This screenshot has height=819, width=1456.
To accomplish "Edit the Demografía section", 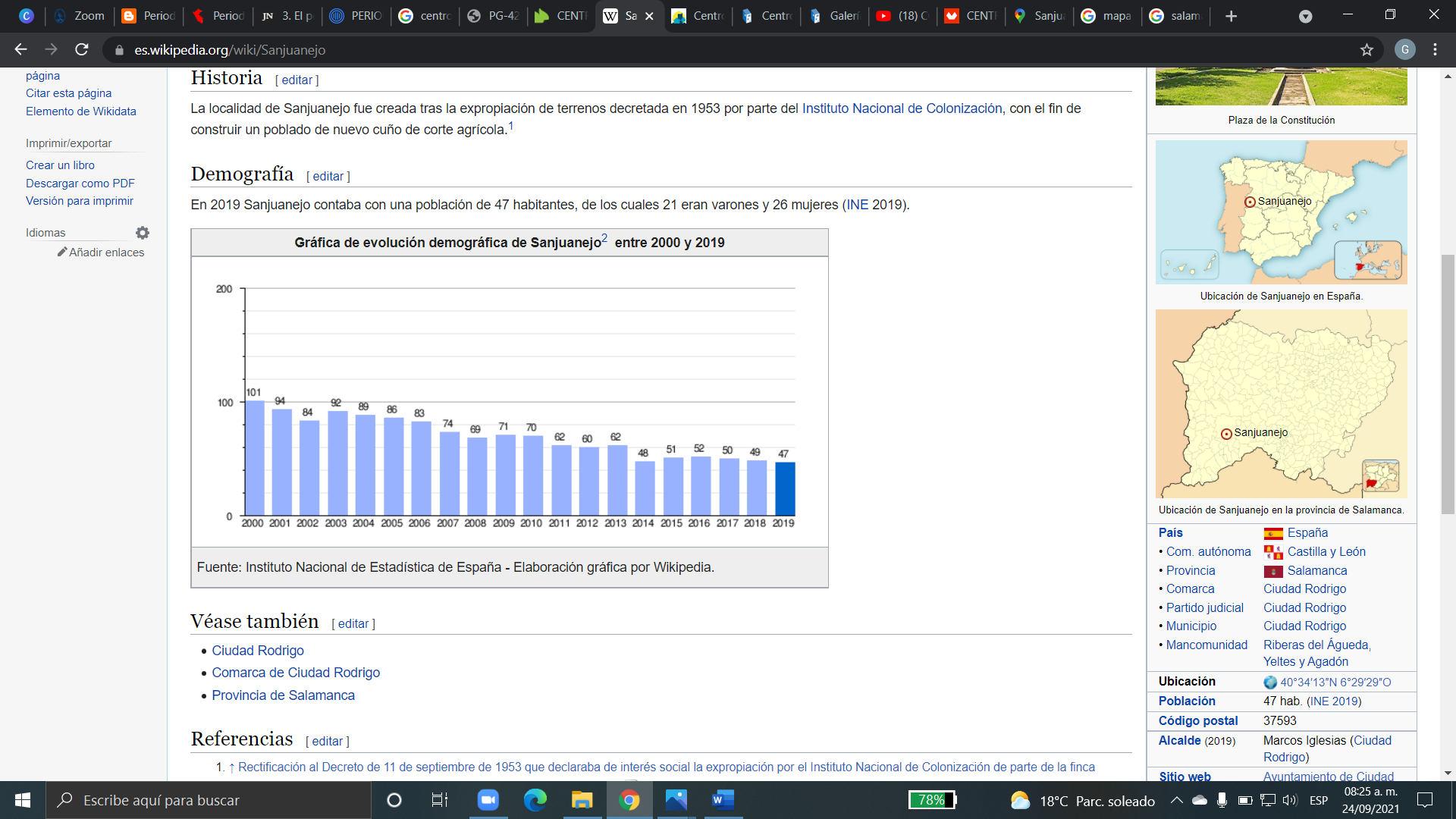I will point(328,176).
